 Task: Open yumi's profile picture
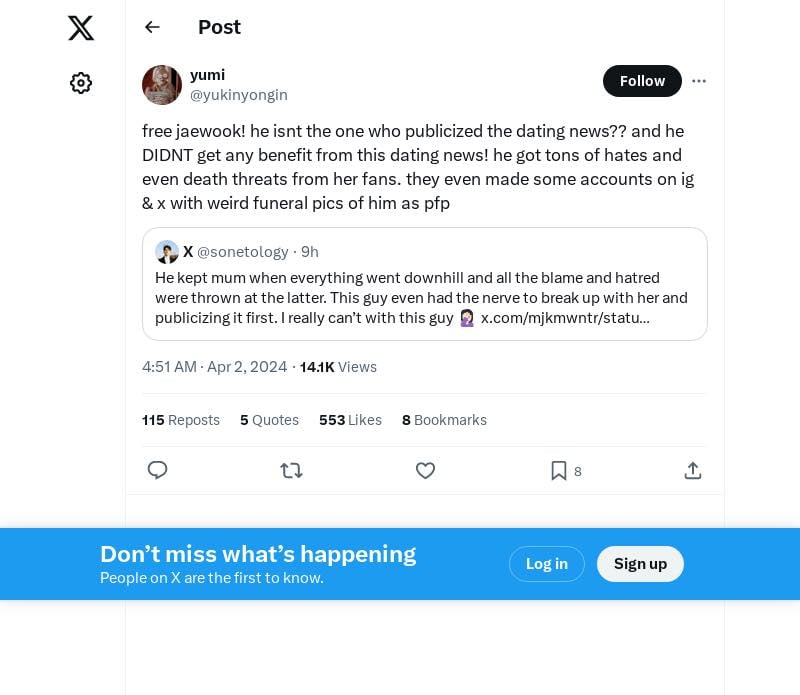pos(162,85)
